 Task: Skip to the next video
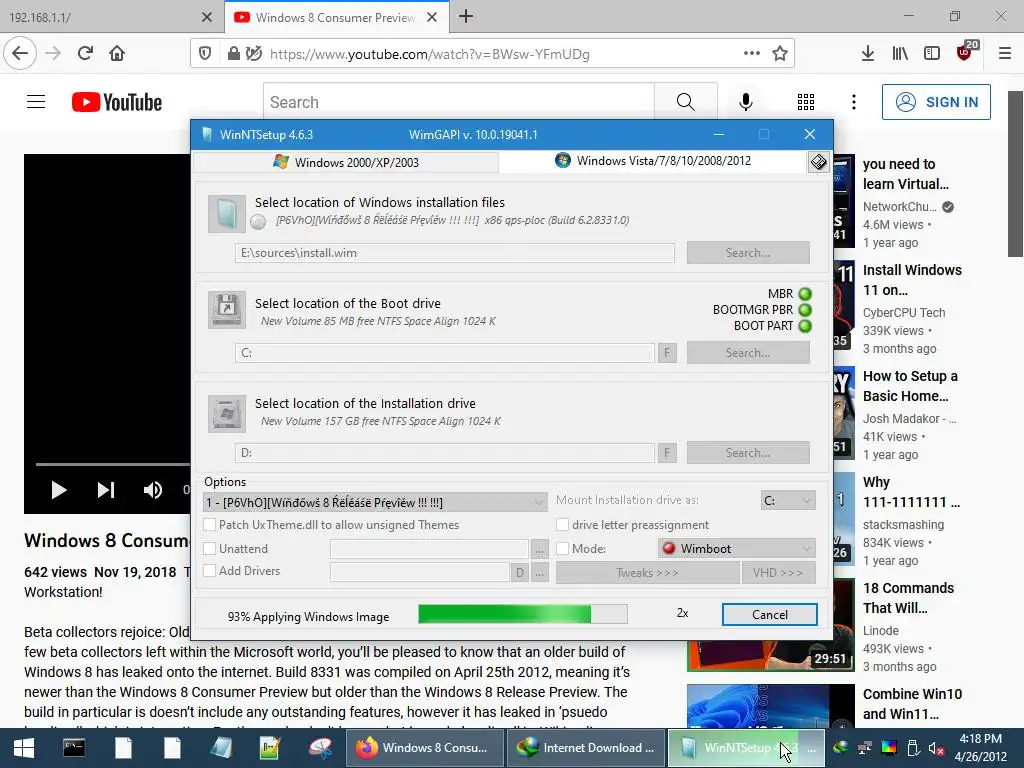point(106,490)
